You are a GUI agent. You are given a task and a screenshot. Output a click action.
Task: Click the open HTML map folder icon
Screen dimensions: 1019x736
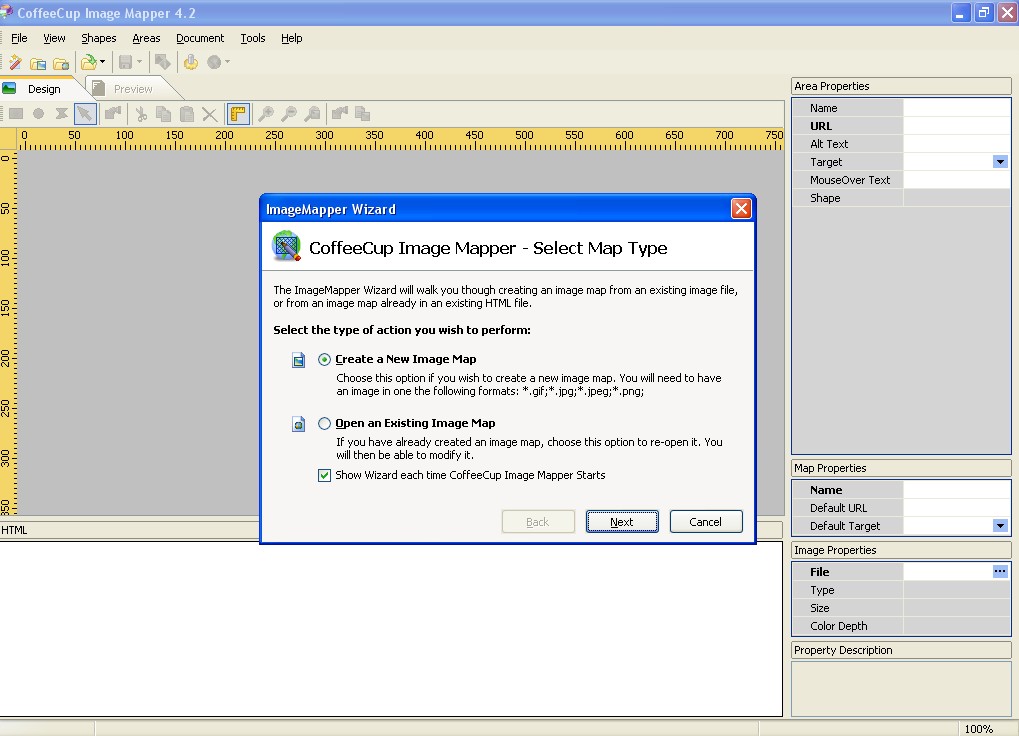point(60,63)
